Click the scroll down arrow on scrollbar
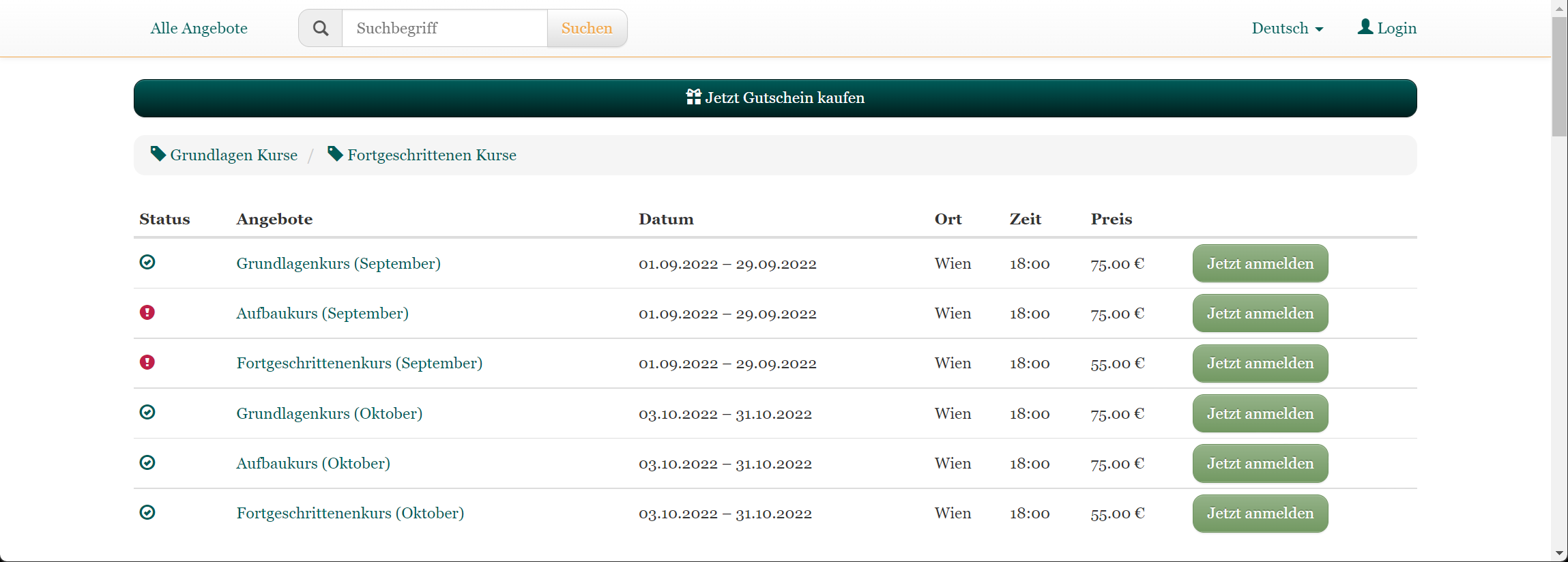 pyautogui.click(x=1559, y=553)
